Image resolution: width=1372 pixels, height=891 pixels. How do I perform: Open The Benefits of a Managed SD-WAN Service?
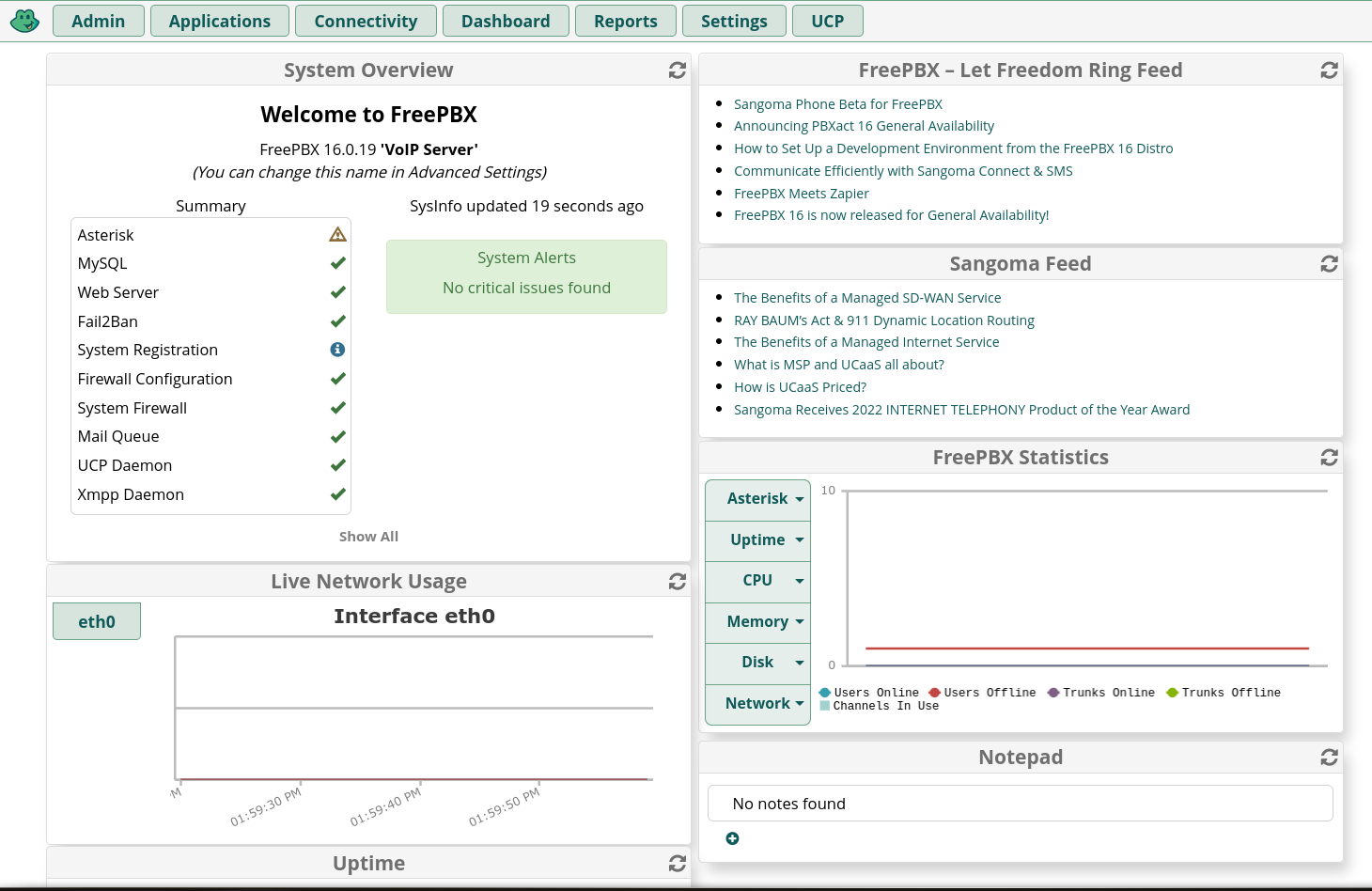pyautogui.click(x=867, y=298)
